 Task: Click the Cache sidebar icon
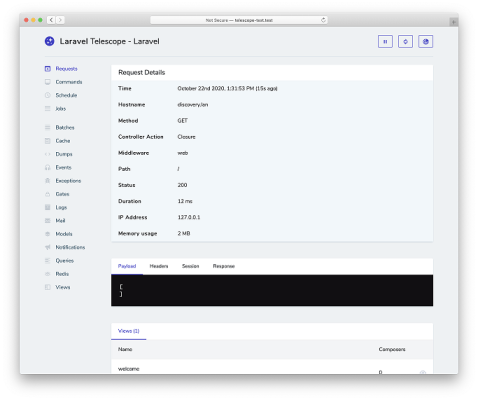(x=48, y=141)
